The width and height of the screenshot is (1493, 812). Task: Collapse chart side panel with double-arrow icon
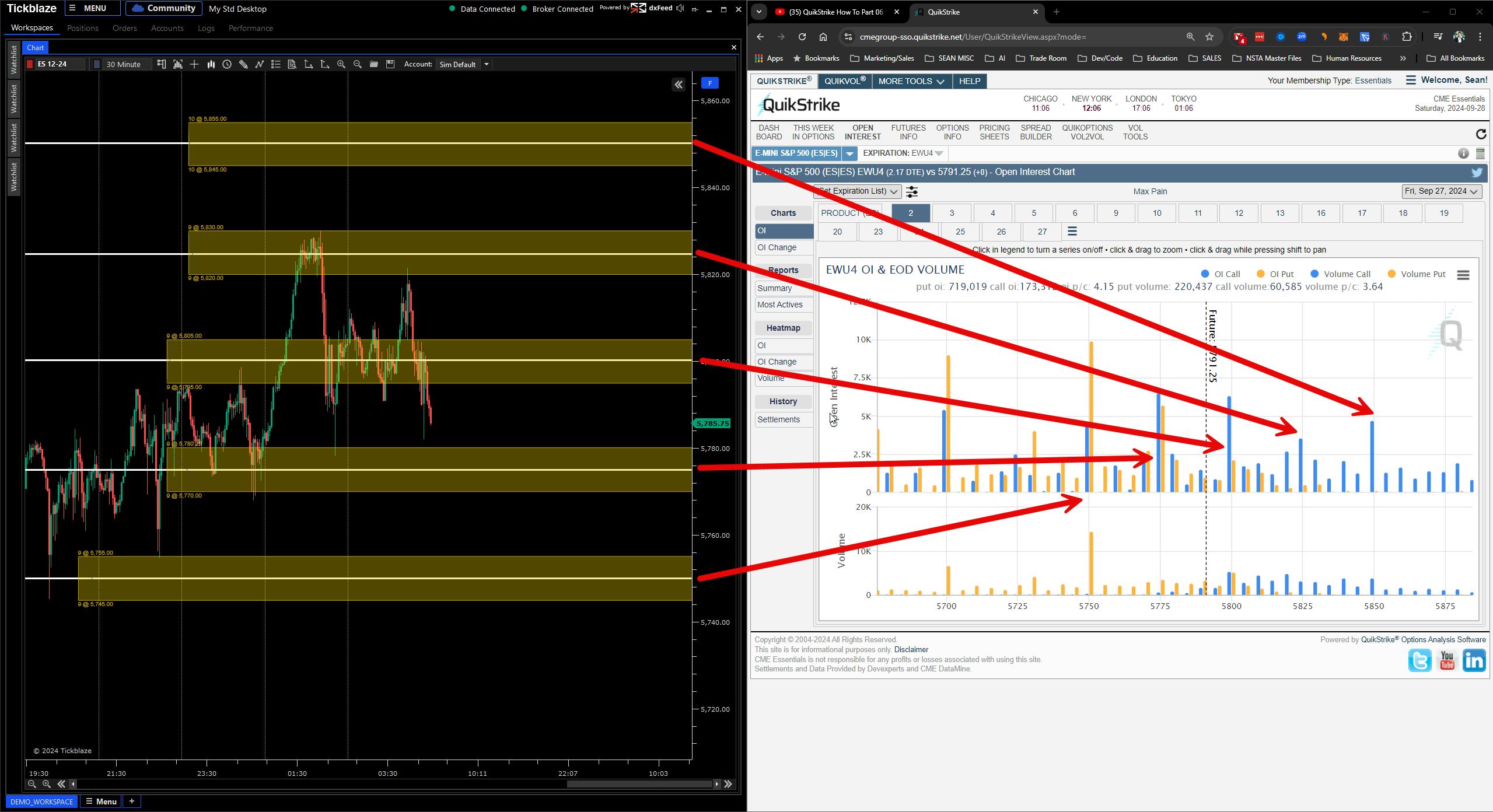[679, 85]
